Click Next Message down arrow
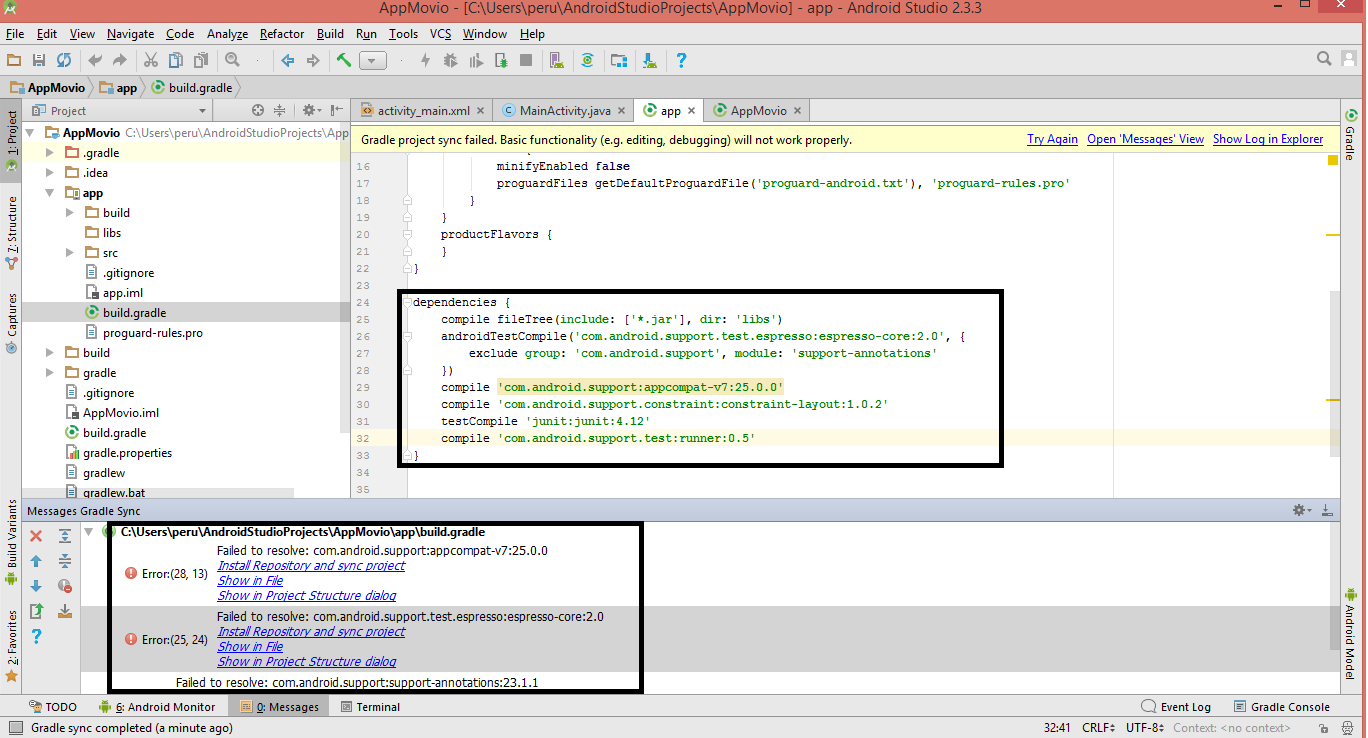 [x=36, y=586]
